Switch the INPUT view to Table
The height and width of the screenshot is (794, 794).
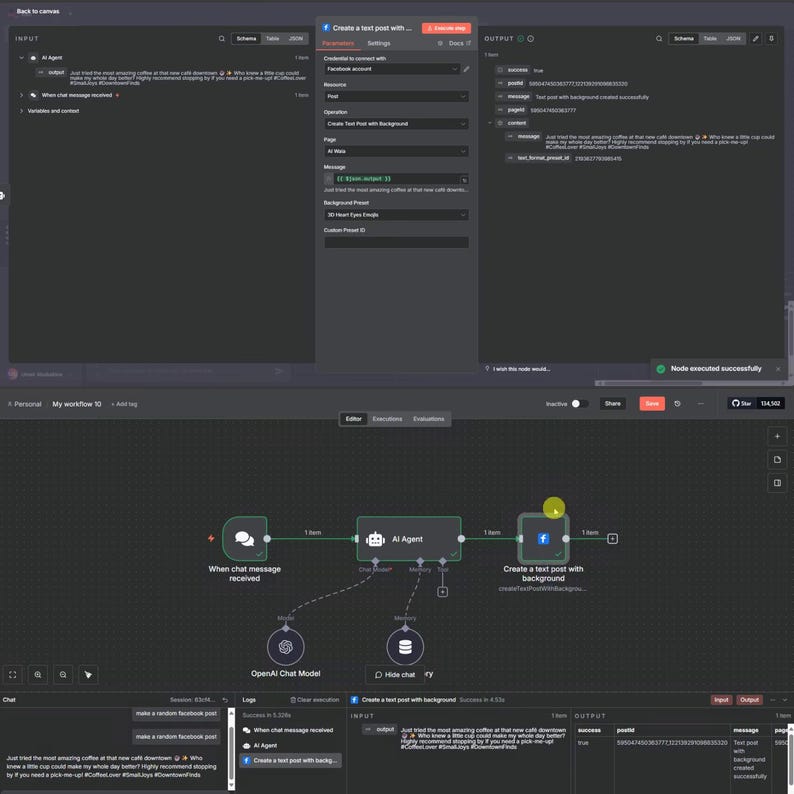tap(272, 38)
